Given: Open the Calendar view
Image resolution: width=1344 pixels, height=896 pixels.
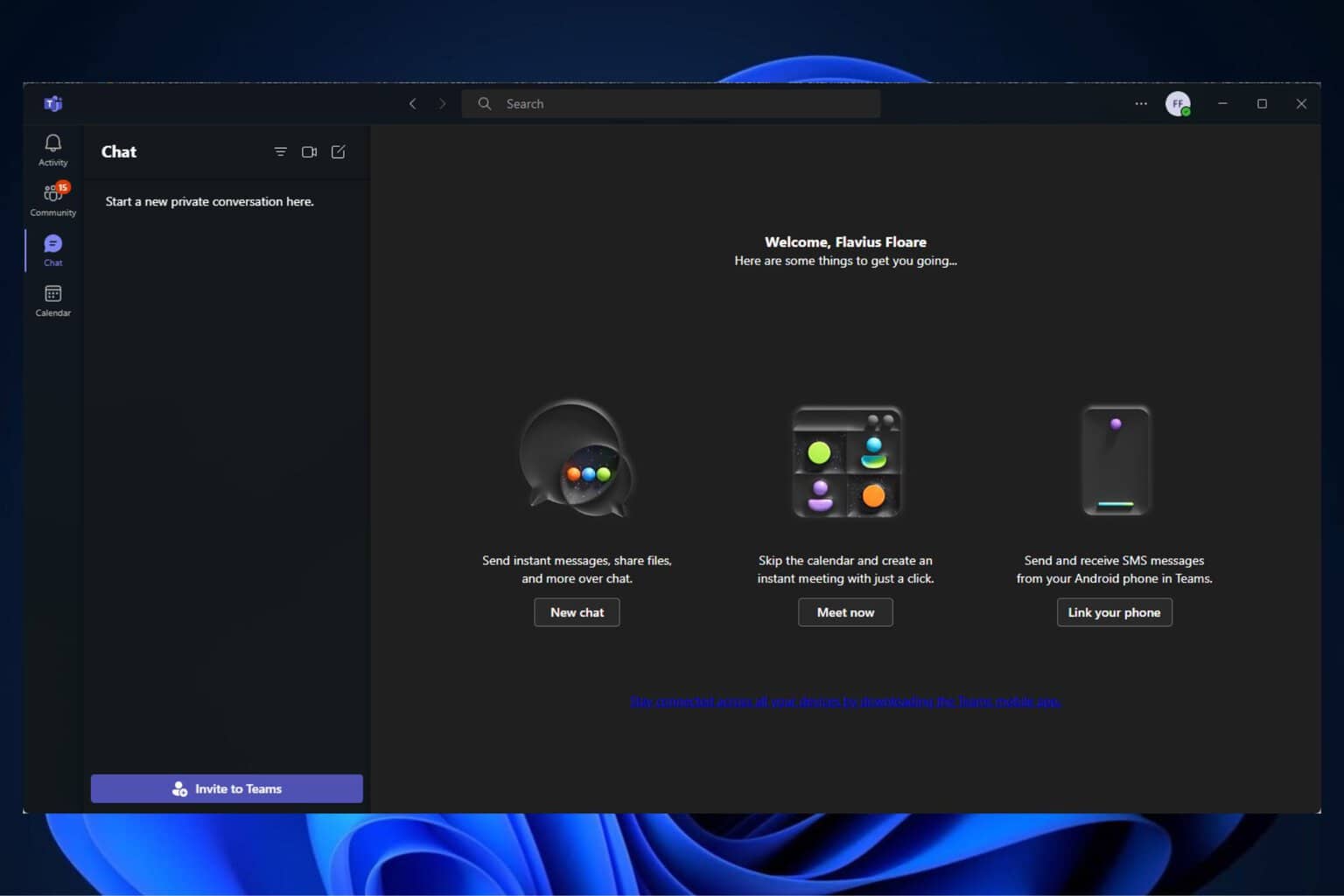Looking at the screenshot, I should click(52, 300).
